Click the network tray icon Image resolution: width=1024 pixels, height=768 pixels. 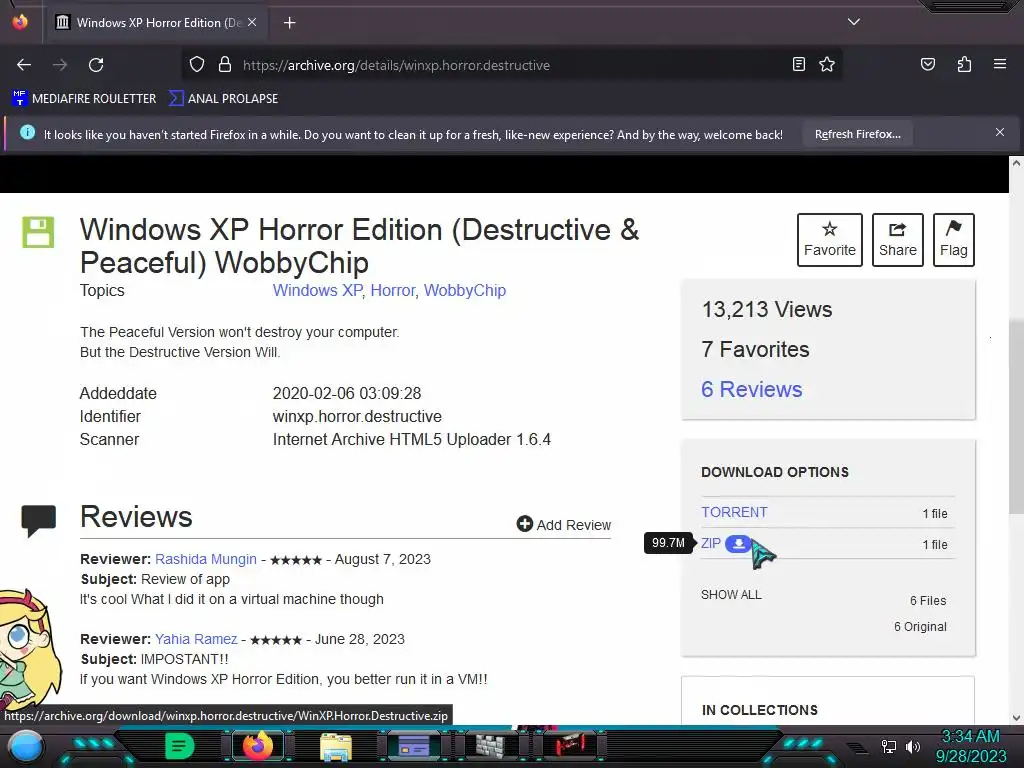tap(889, 746)
